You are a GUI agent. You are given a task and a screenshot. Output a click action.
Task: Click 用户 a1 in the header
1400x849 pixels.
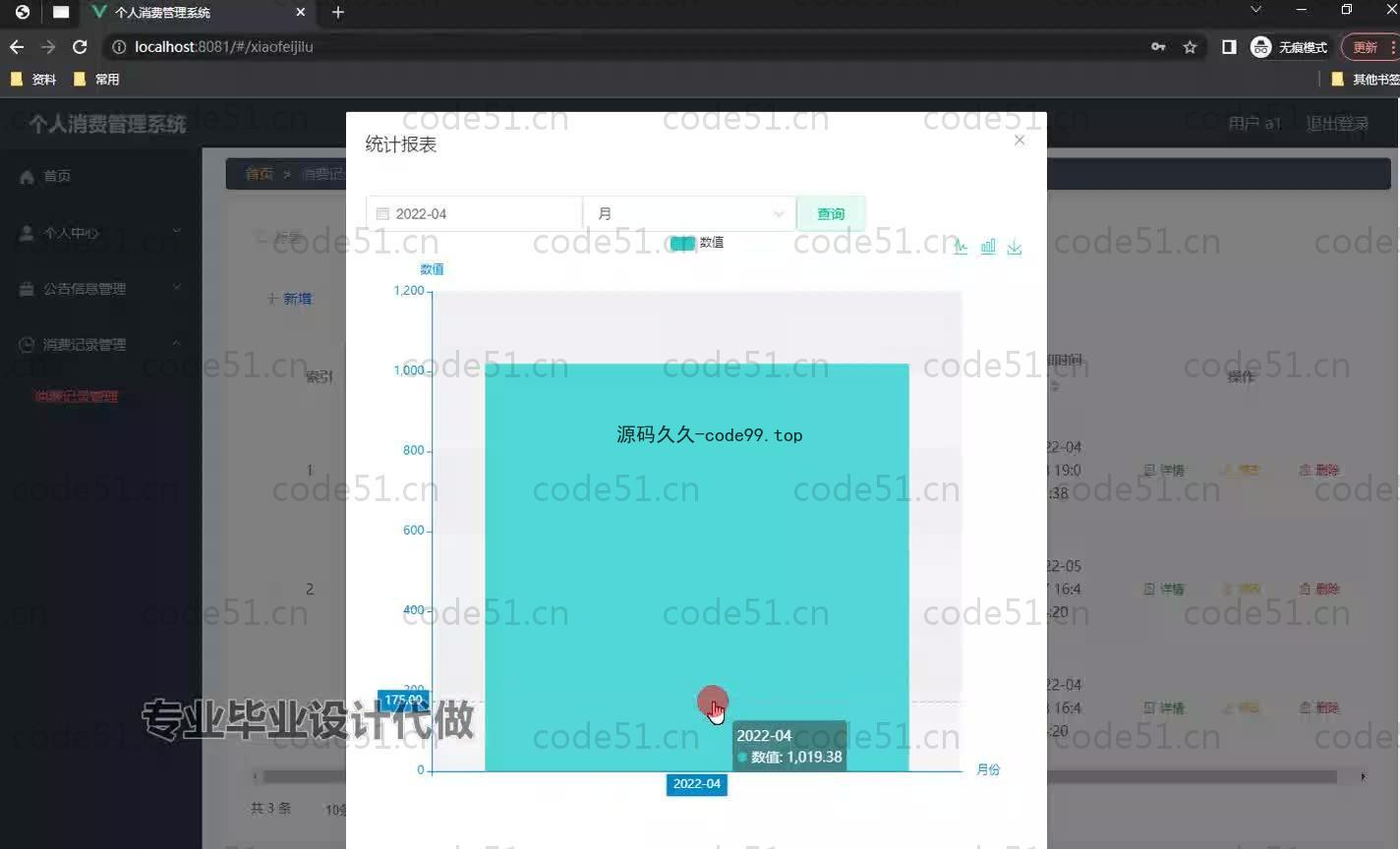1254,124
